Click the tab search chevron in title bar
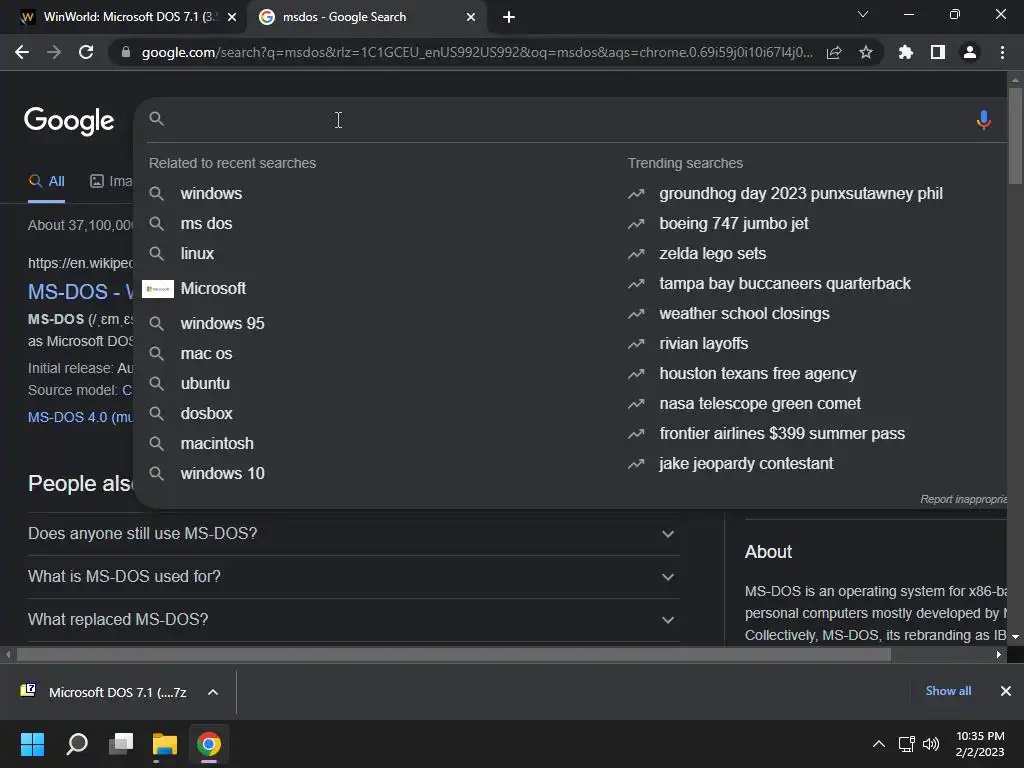This screenshot has width=1024, height=768. pyautogui.click(x=863, y=14)
